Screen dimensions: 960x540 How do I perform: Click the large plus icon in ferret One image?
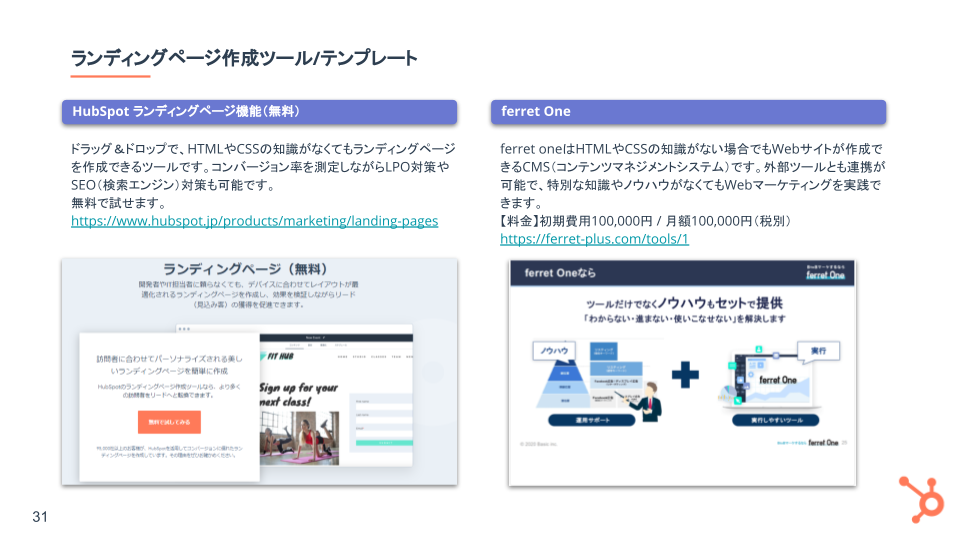coord(684,374)
